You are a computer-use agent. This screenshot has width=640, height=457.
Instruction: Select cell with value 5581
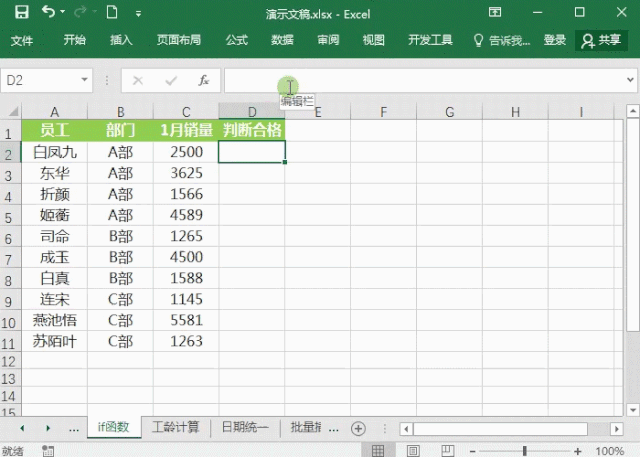186,320
